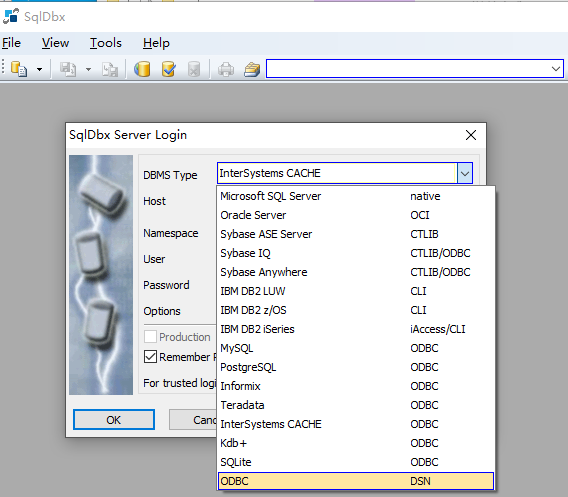This screenshot has height=497, width=568.
Task: Open the View menu
Action: [x=55, y=43]
